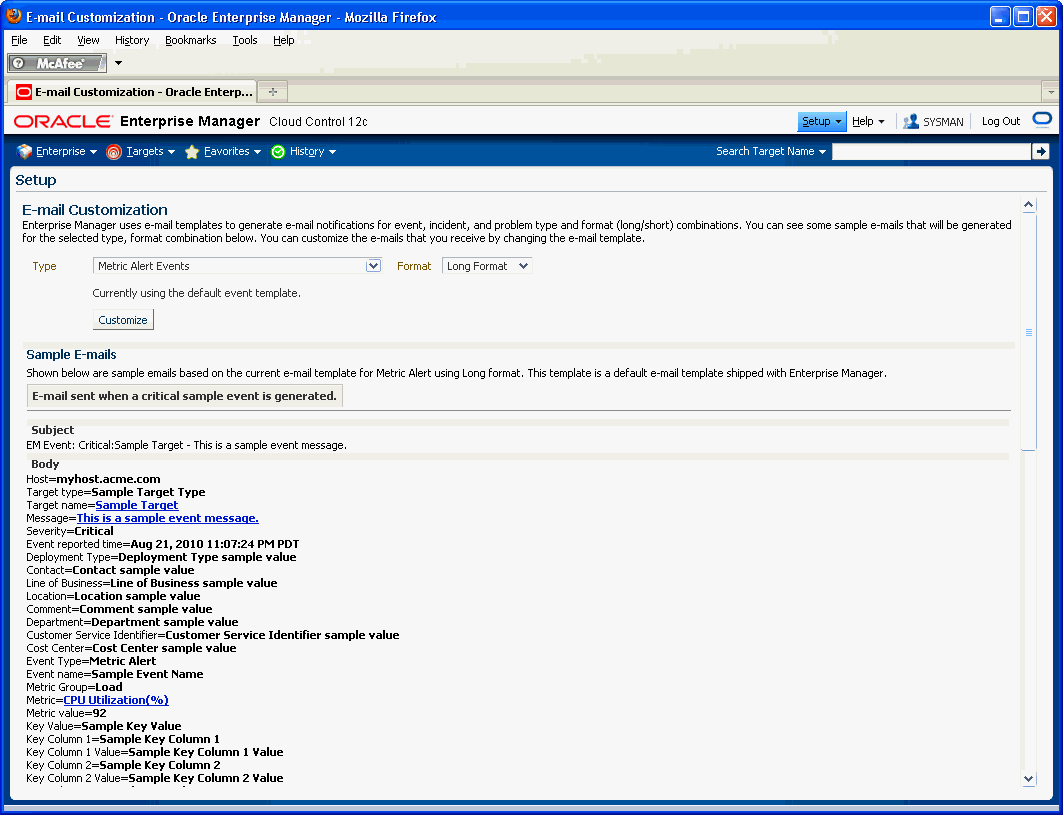Click the Setup page title
1063x815 pixels.
36,180
